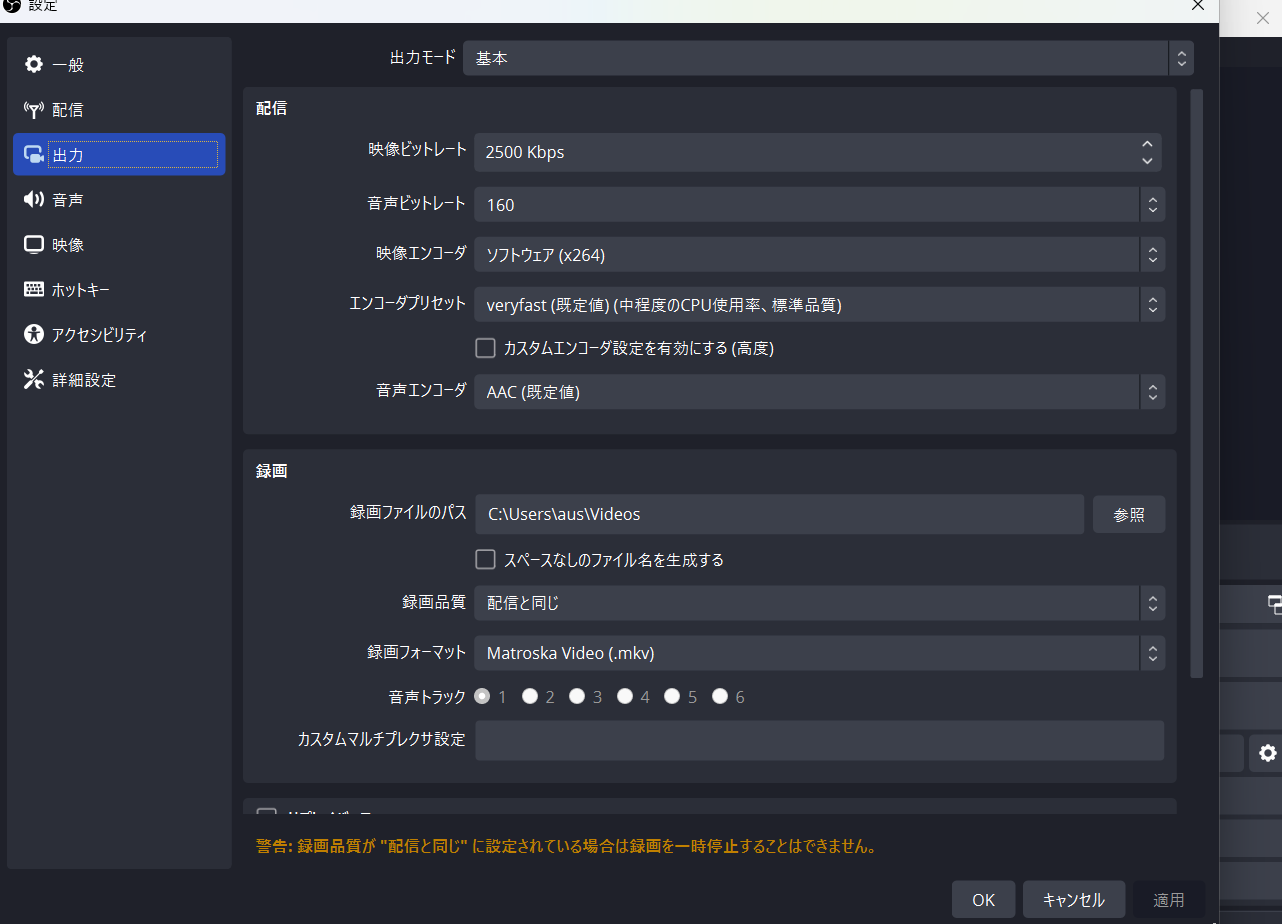Click the background window's close X
The image size is (1282, 924).
pos(1262,18)
